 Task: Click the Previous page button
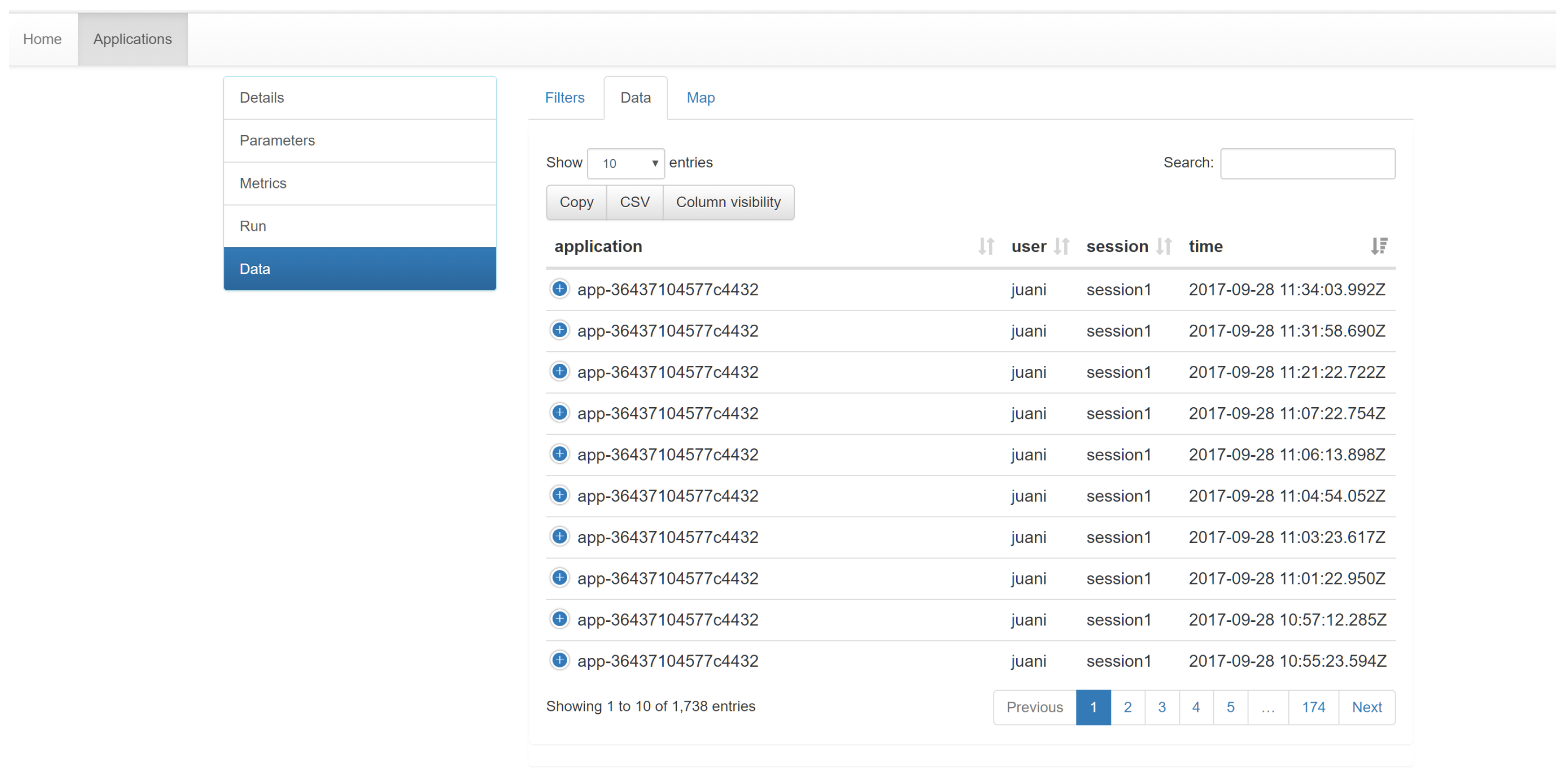click(x=1034, y=707)
